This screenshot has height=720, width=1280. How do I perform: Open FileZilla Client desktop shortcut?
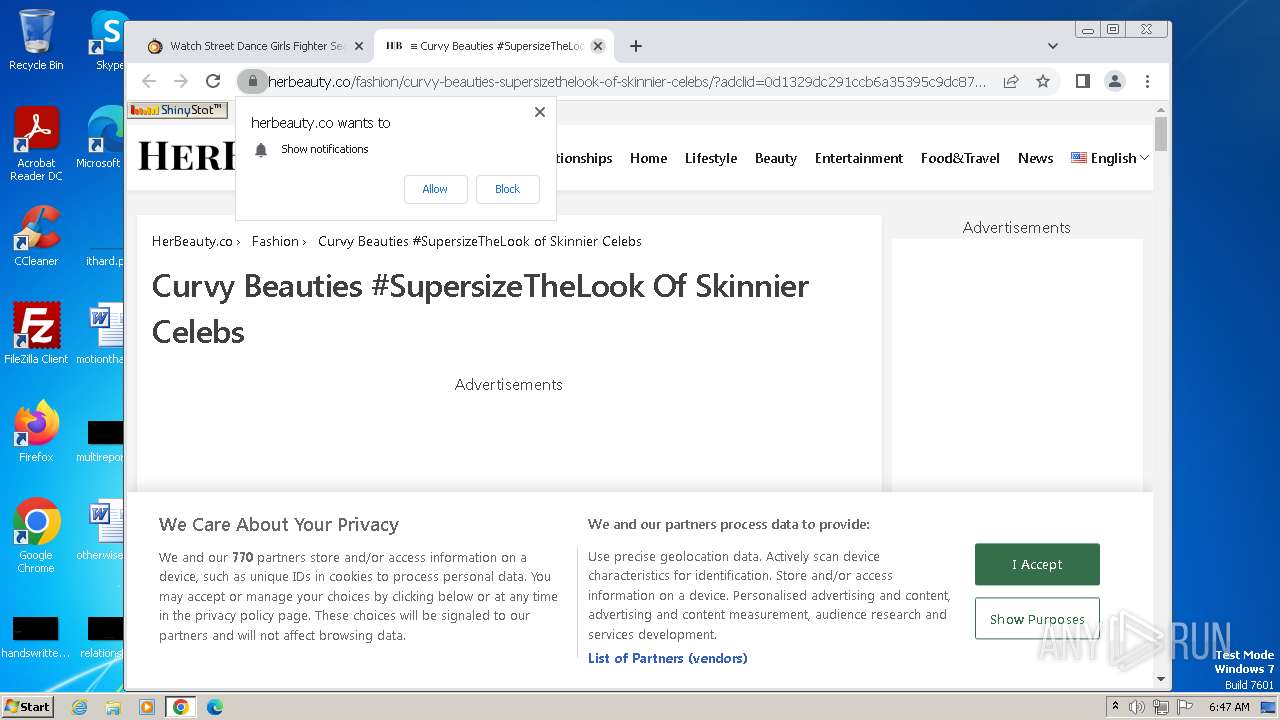tap(36, 333)
